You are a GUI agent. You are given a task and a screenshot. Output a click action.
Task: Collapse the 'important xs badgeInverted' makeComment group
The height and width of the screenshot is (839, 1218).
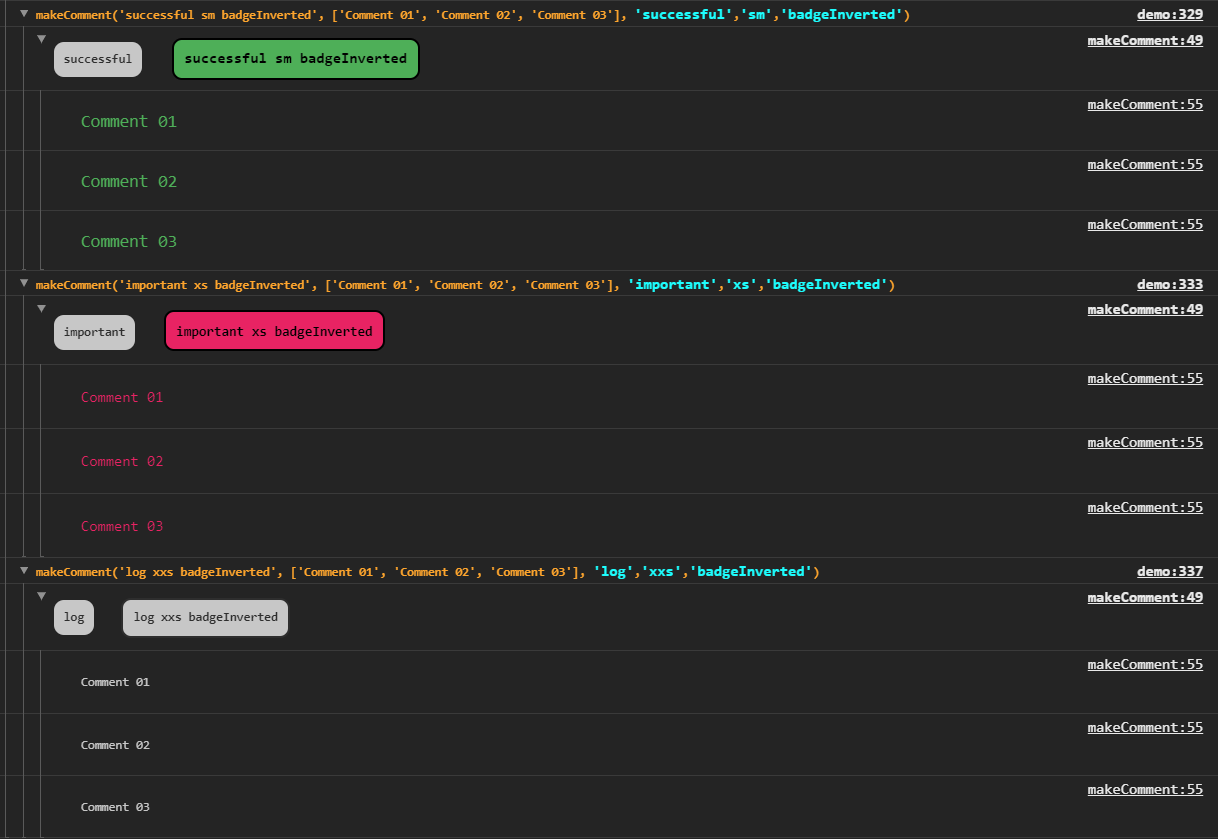click(x=24, y=284)
